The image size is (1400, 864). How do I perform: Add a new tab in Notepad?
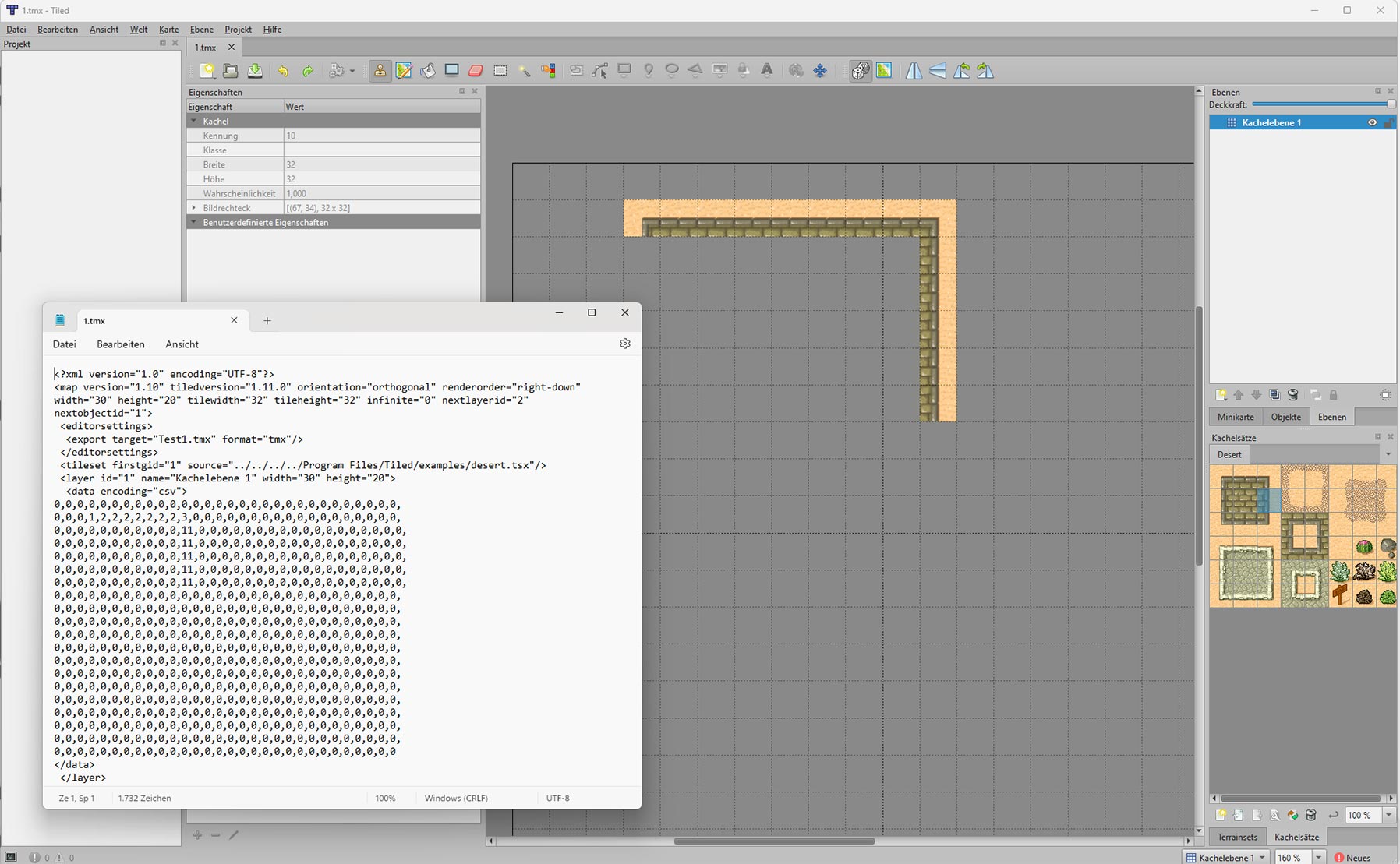point(267,320)
